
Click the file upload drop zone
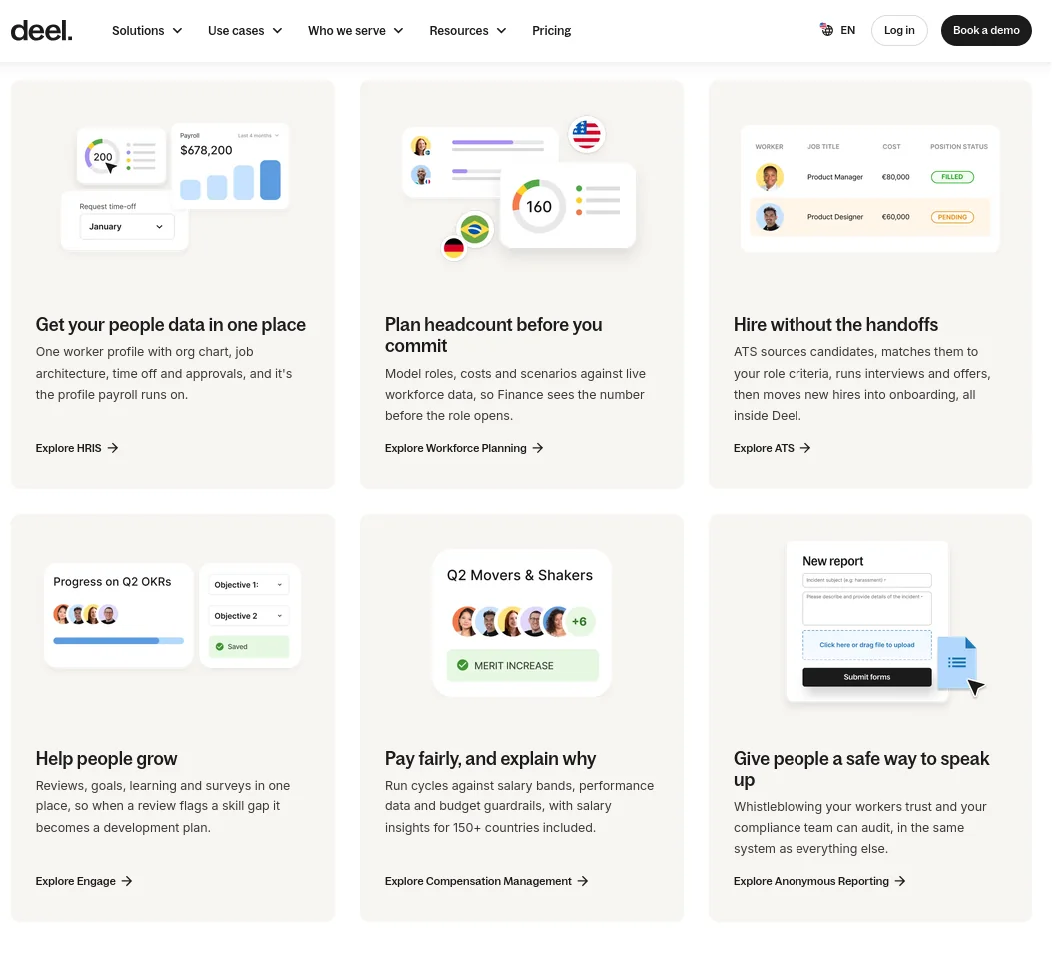[867, 645]
